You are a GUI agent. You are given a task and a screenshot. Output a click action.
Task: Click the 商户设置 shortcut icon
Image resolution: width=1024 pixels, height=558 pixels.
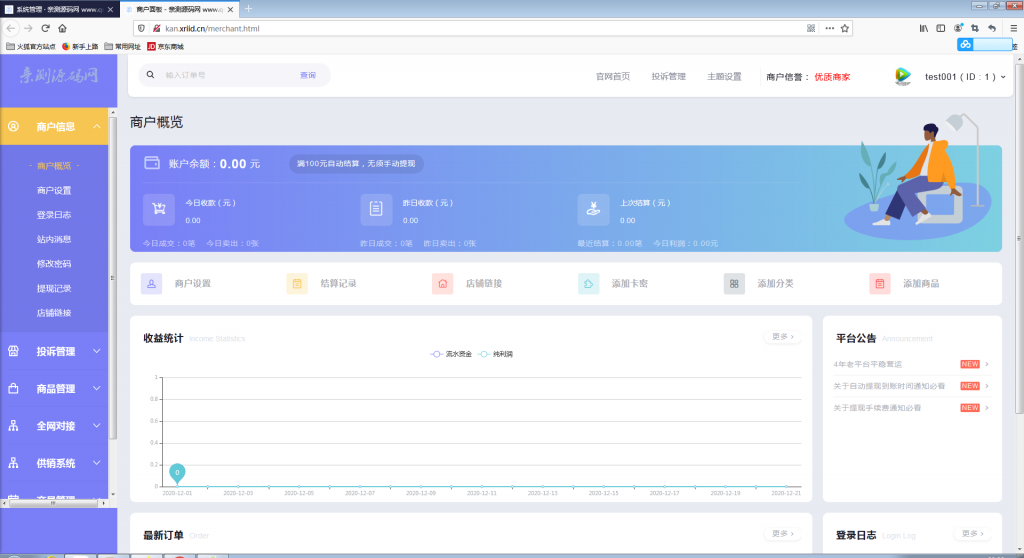click(152, 284)
